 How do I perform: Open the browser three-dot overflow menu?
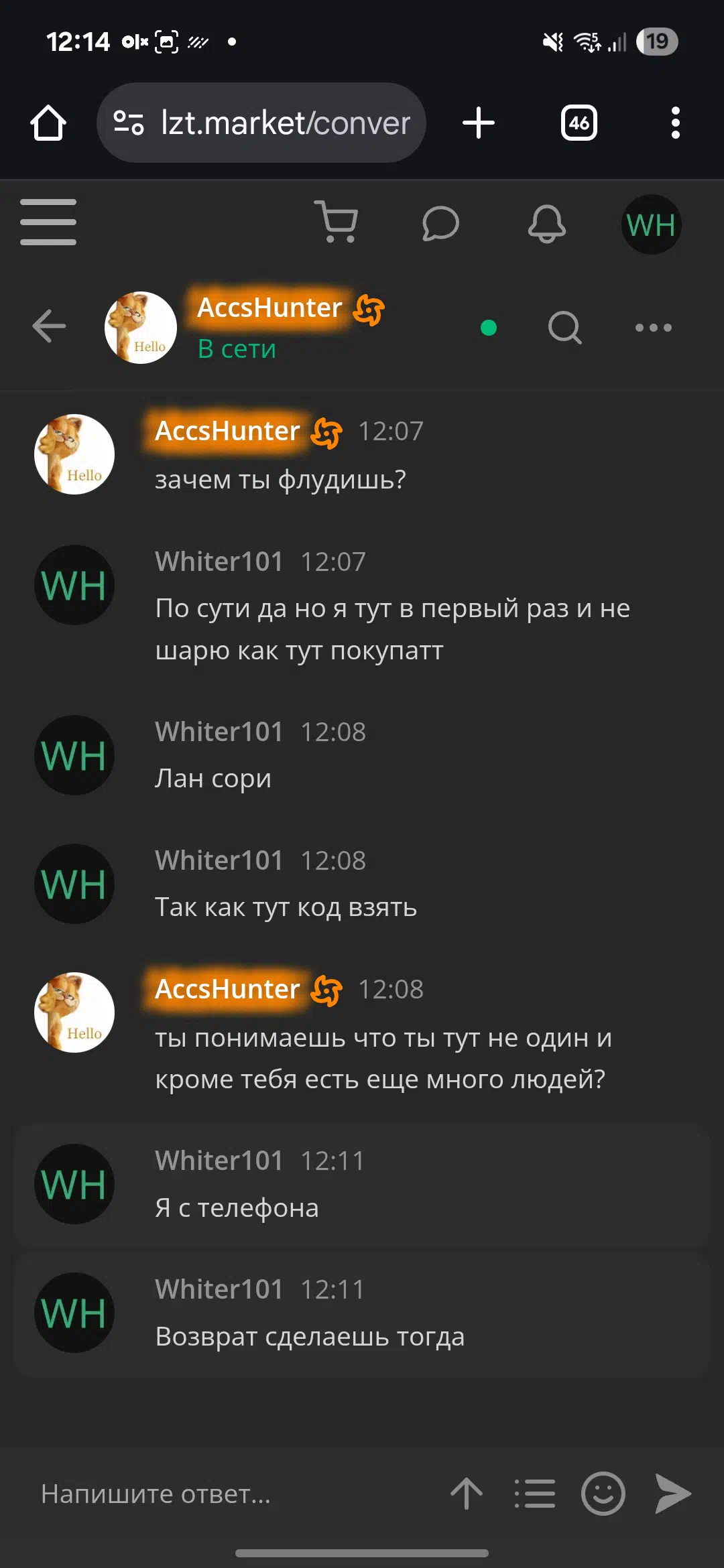(675, 123)
